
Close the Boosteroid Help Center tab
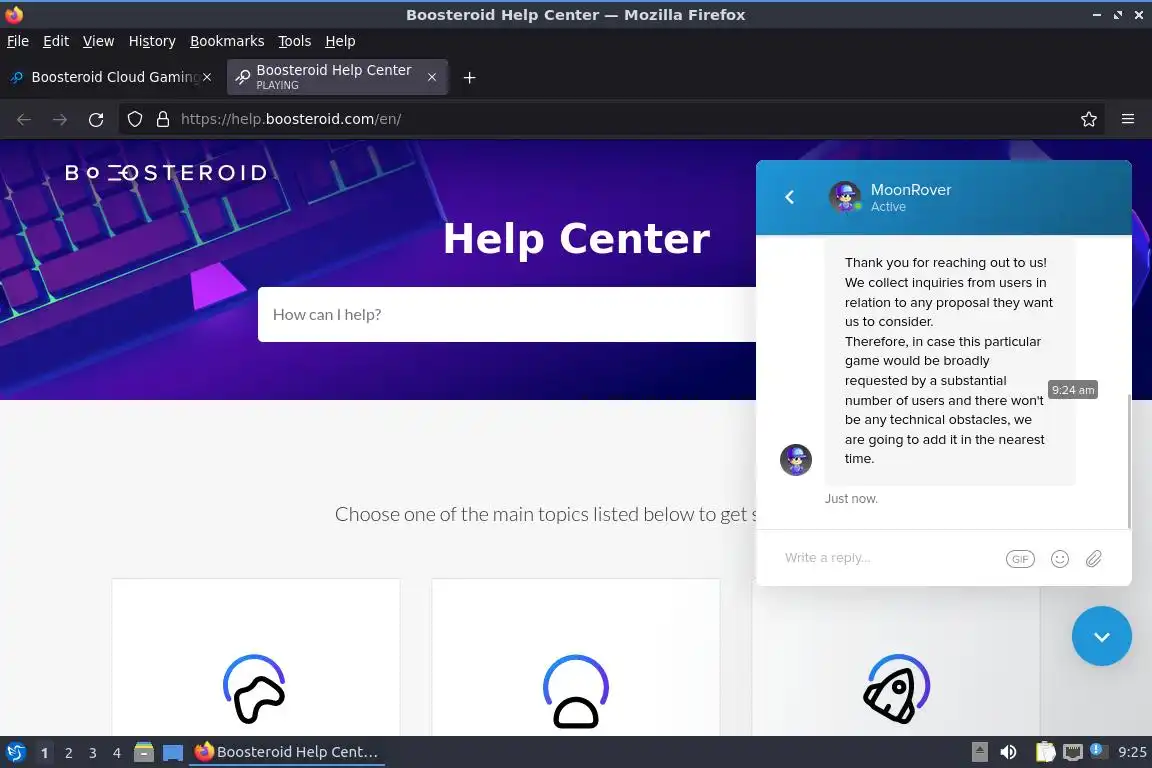(x=432, y=77)
